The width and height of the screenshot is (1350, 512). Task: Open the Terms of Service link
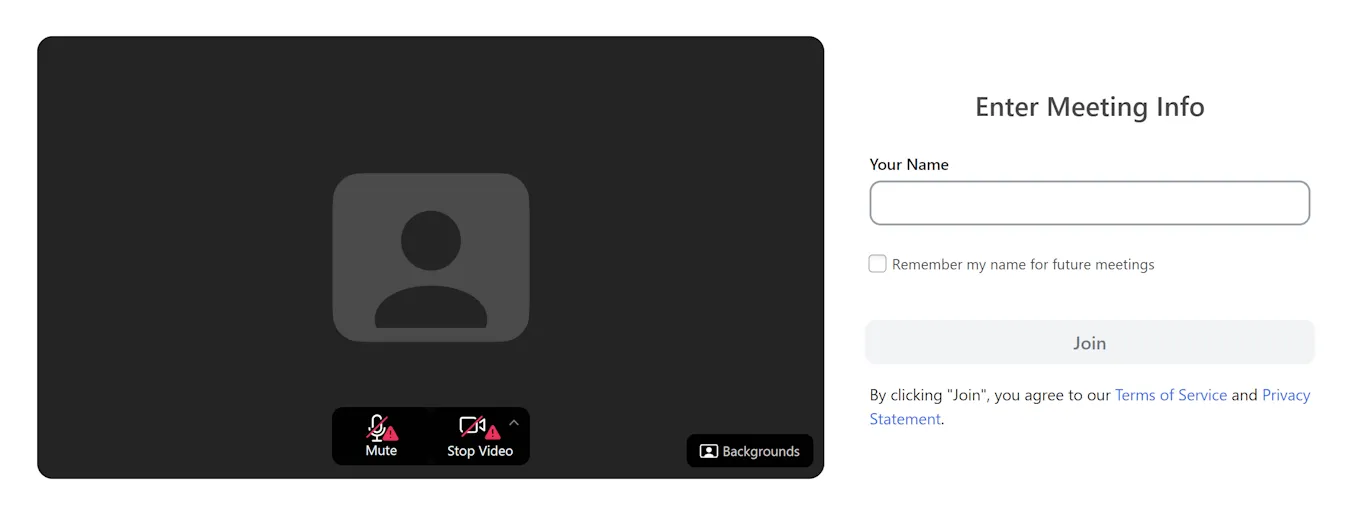(1170, 395)
